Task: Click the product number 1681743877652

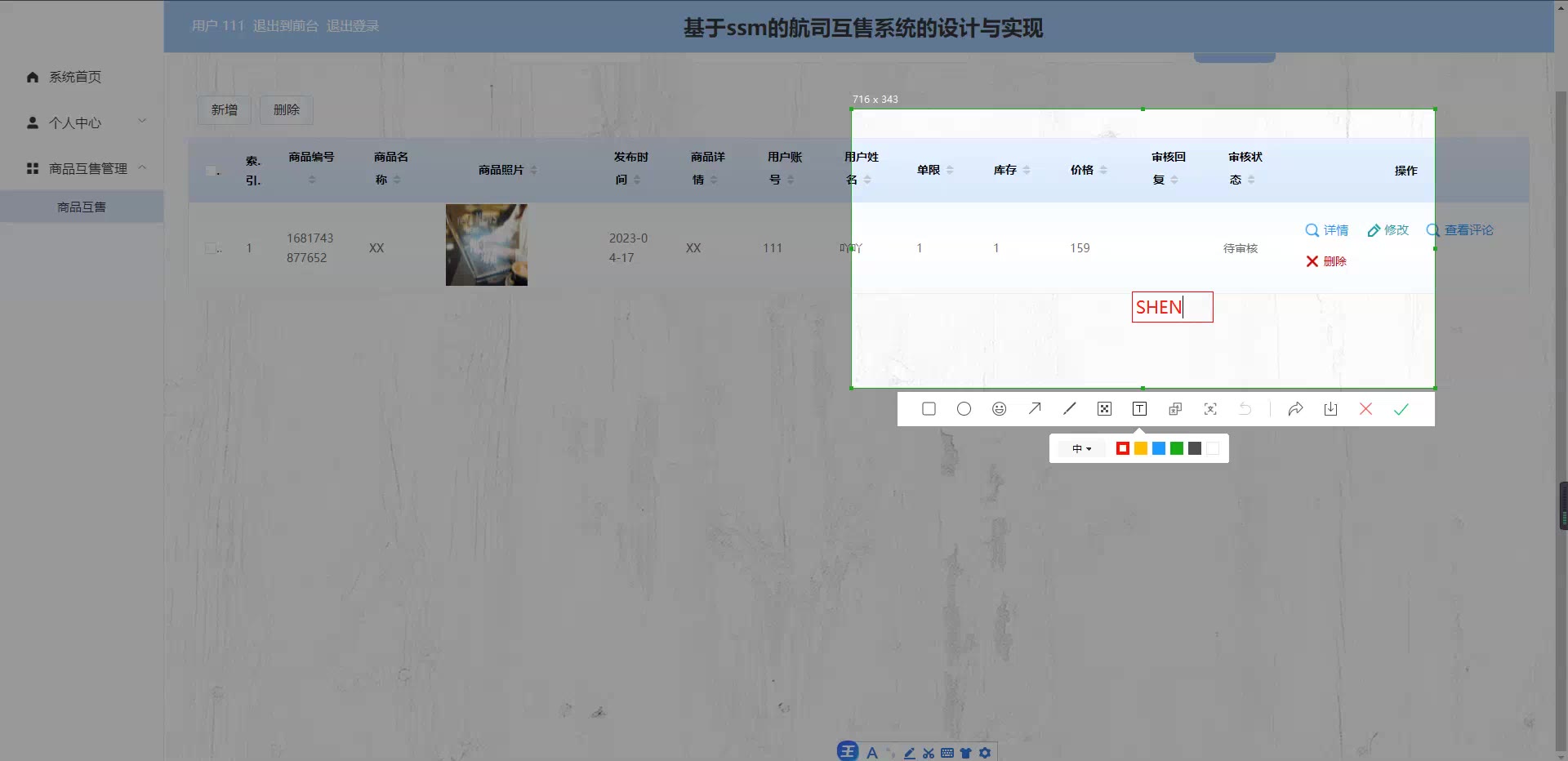Action: (310, 248)
